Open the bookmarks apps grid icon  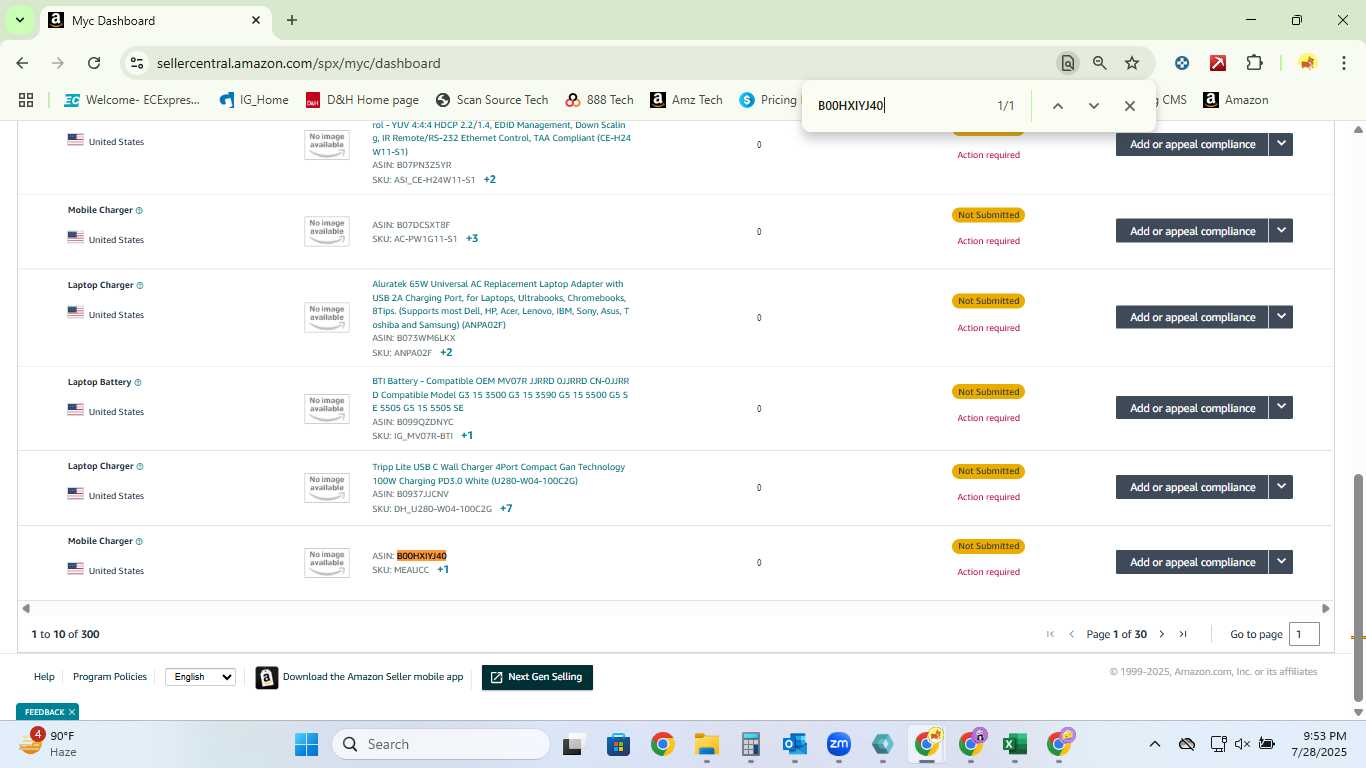(x=26, y=100)
